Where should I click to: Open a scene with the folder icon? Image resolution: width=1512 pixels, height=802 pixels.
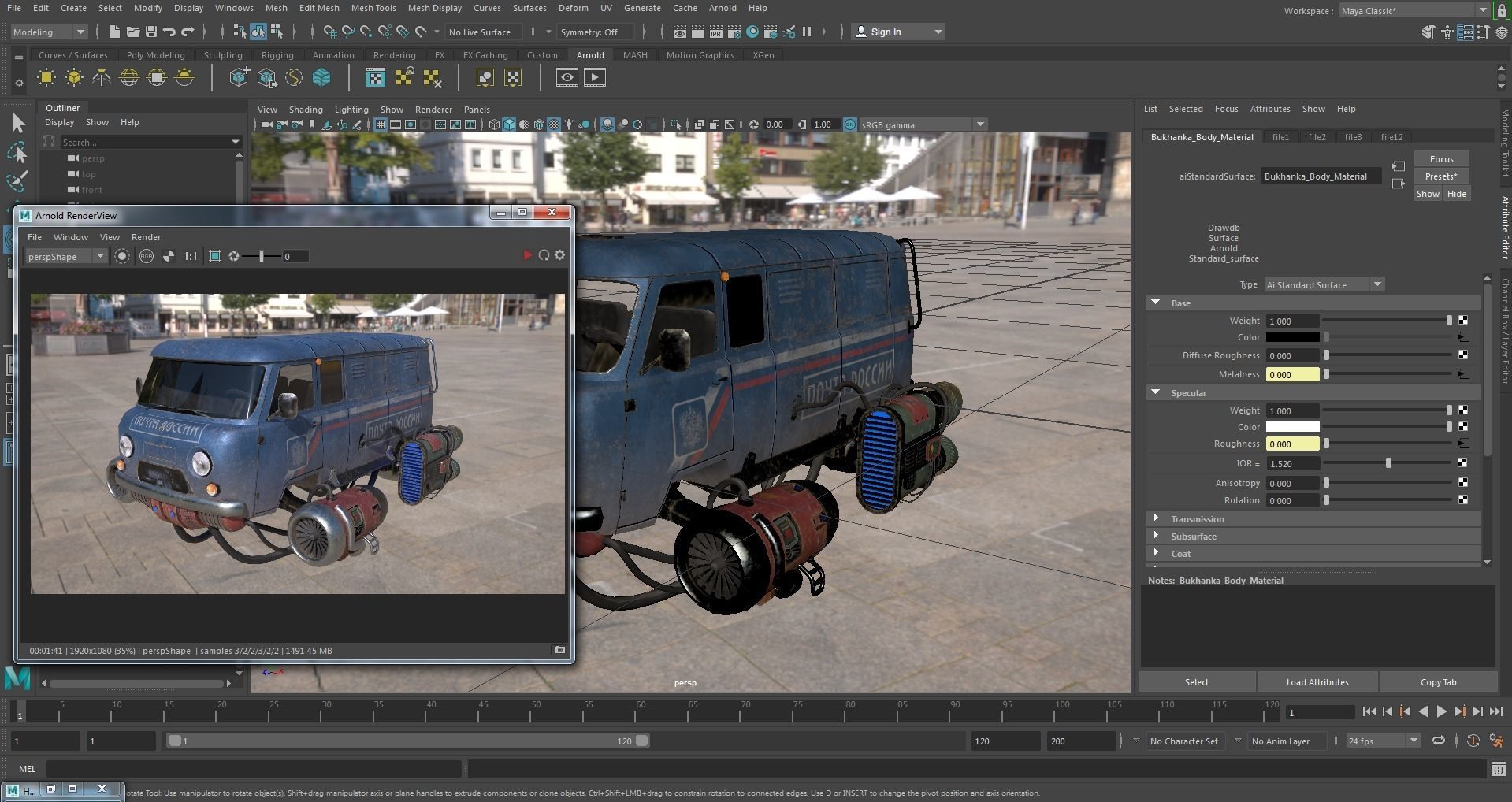coord(133,32)
